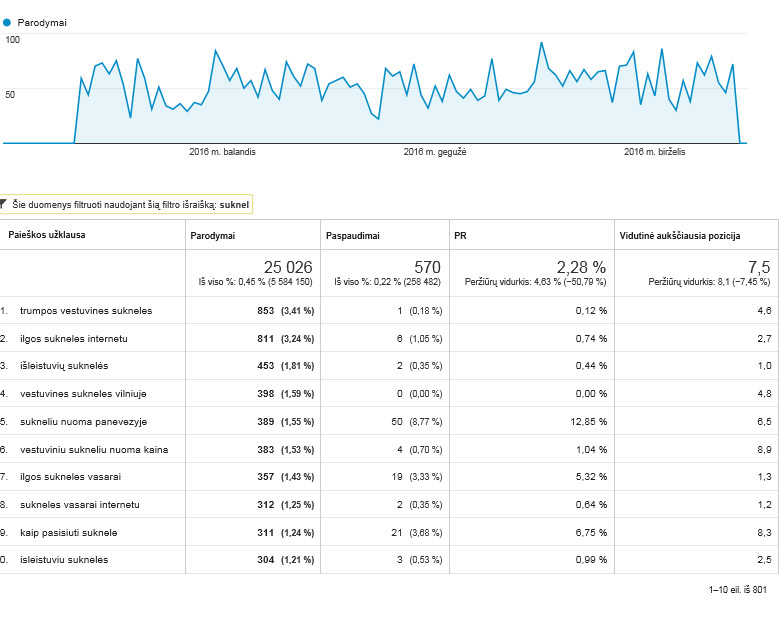This screenshot has height=625, width=779.
Task: Click PR cell 0,12 %
Action: click(x=591, y=311)
